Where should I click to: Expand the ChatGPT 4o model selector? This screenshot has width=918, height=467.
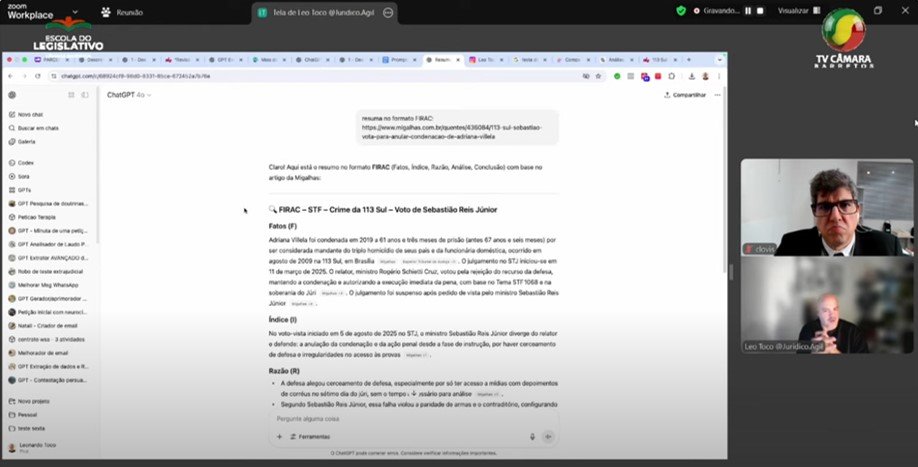[x=126, y=95]
